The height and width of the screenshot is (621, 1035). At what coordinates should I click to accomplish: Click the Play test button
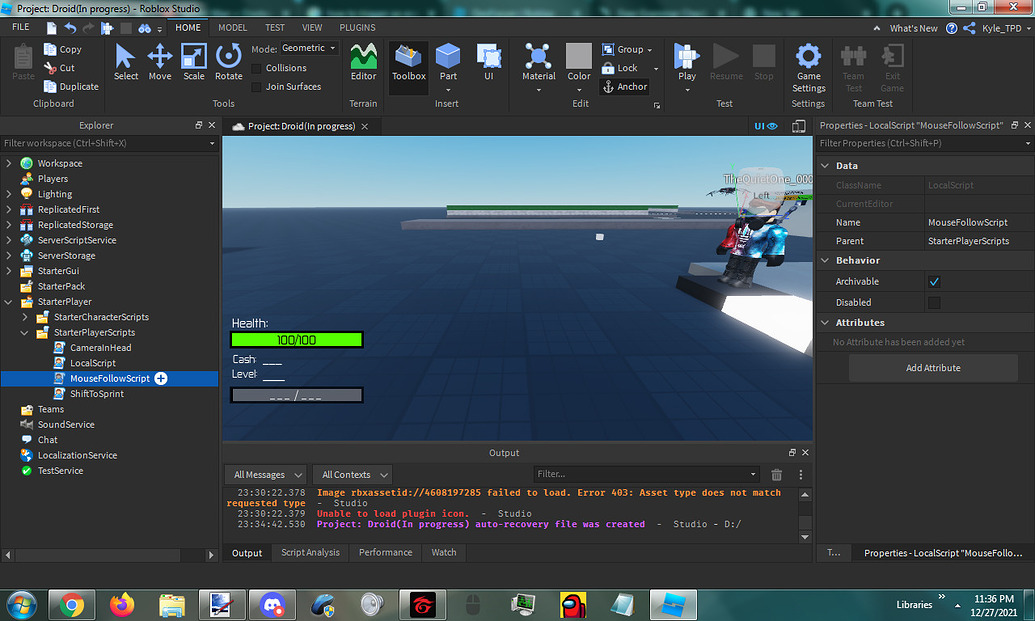coord(686,63)
